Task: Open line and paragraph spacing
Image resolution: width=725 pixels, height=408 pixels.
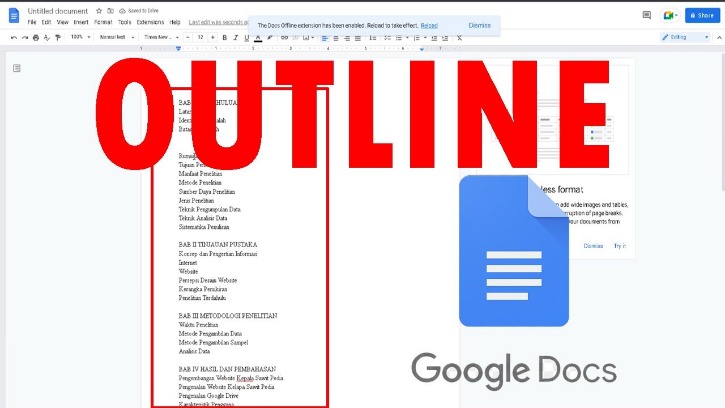Action: [x=373, y=37]
